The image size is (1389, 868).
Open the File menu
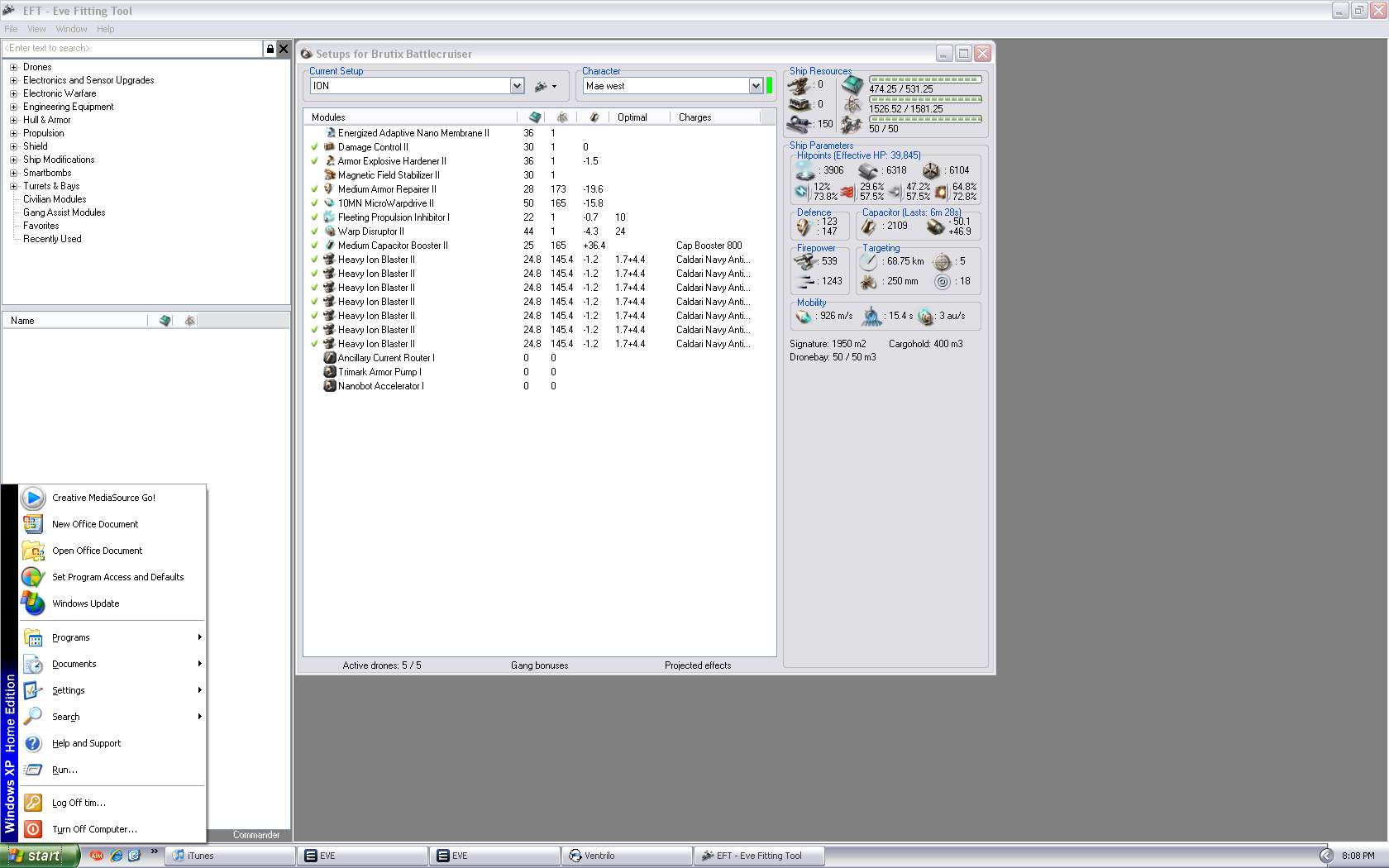pyautogui.click(x=11, y=29)
